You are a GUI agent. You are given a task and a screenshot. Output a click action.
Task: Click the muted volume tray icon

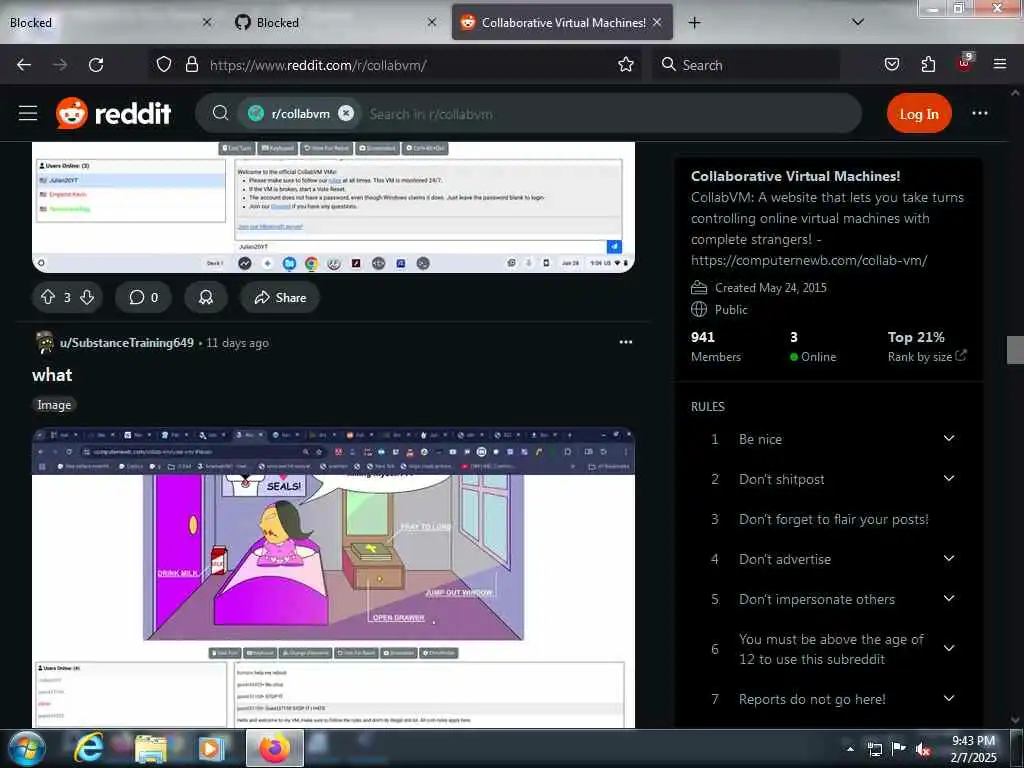pyautogui.click(x=923, y=749)
